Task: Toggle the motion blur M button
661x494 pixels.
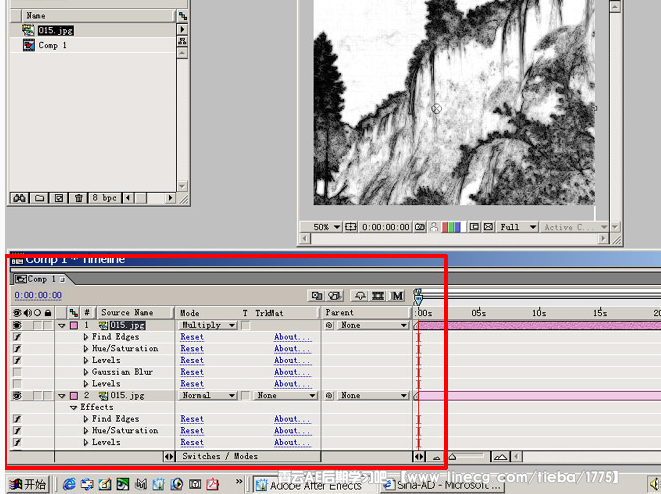Action: 396,296
